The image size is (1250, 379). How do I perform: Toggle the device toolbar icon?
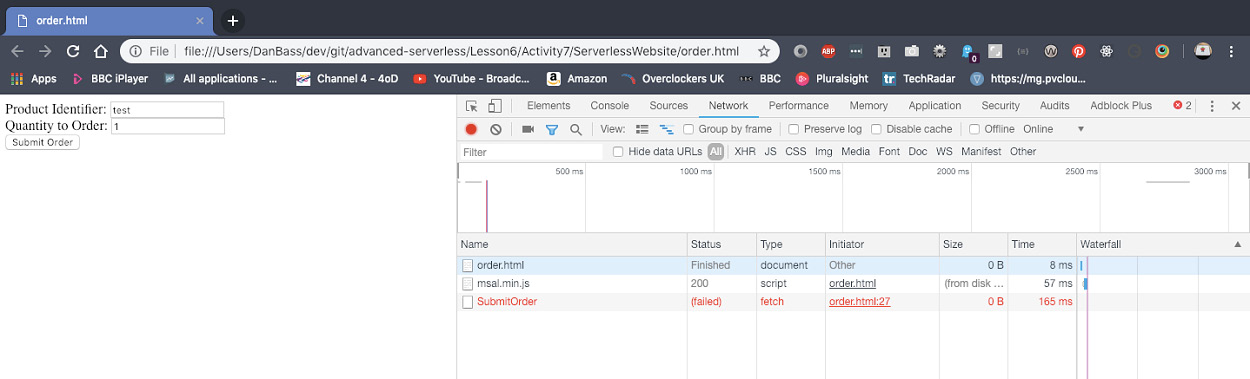coord(494,106)
